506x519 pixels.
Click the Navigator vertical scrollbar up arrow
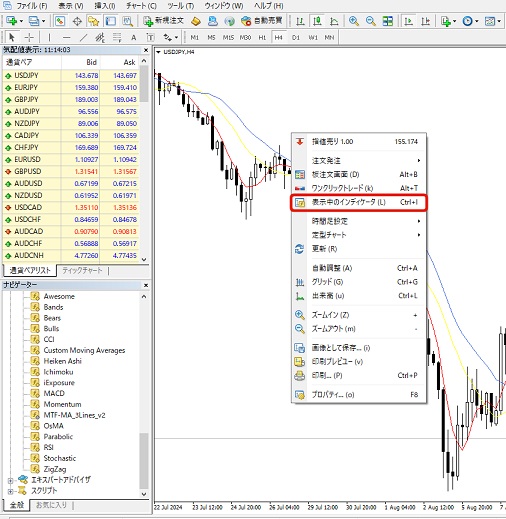pos(144,297)
